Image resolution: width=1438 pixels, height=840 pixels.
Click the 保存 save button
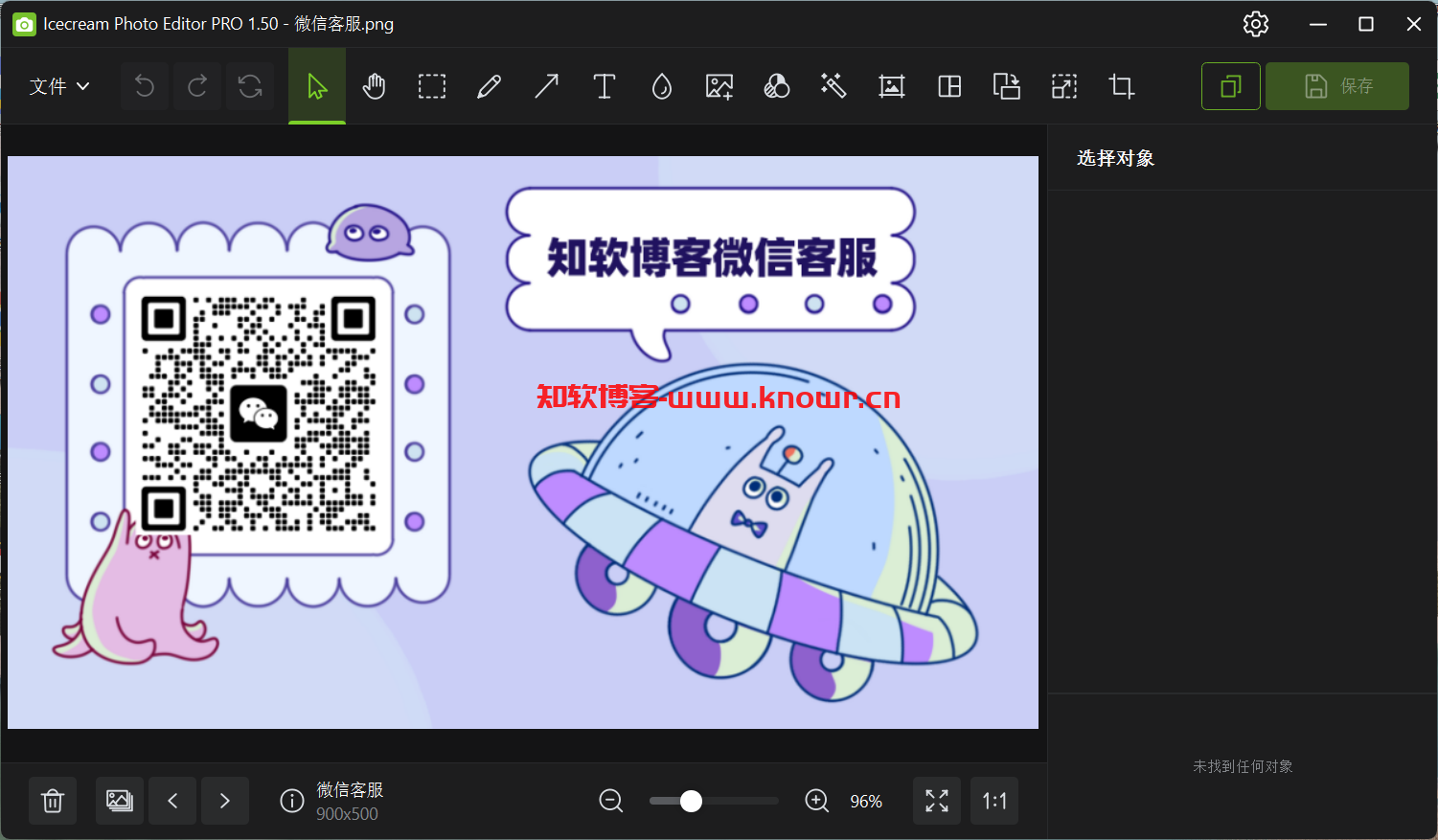(1337, 86)
